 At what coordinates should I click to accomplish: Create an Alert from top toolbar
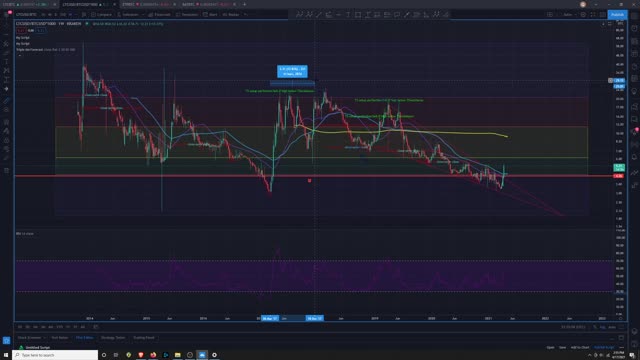coord(211,14)
